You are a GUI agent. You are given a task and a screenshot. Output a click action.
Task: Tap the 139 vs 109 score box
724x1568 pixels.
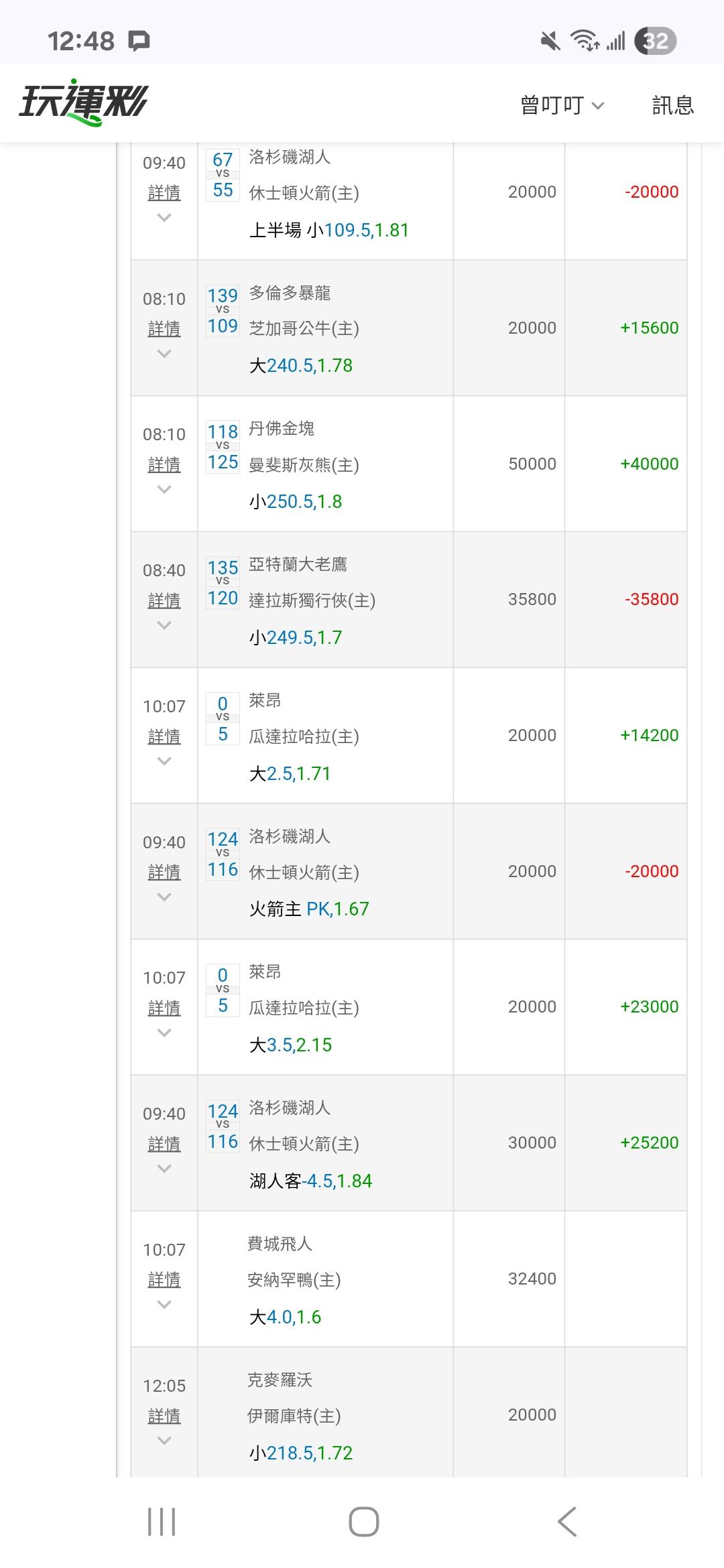pos(223,311)
